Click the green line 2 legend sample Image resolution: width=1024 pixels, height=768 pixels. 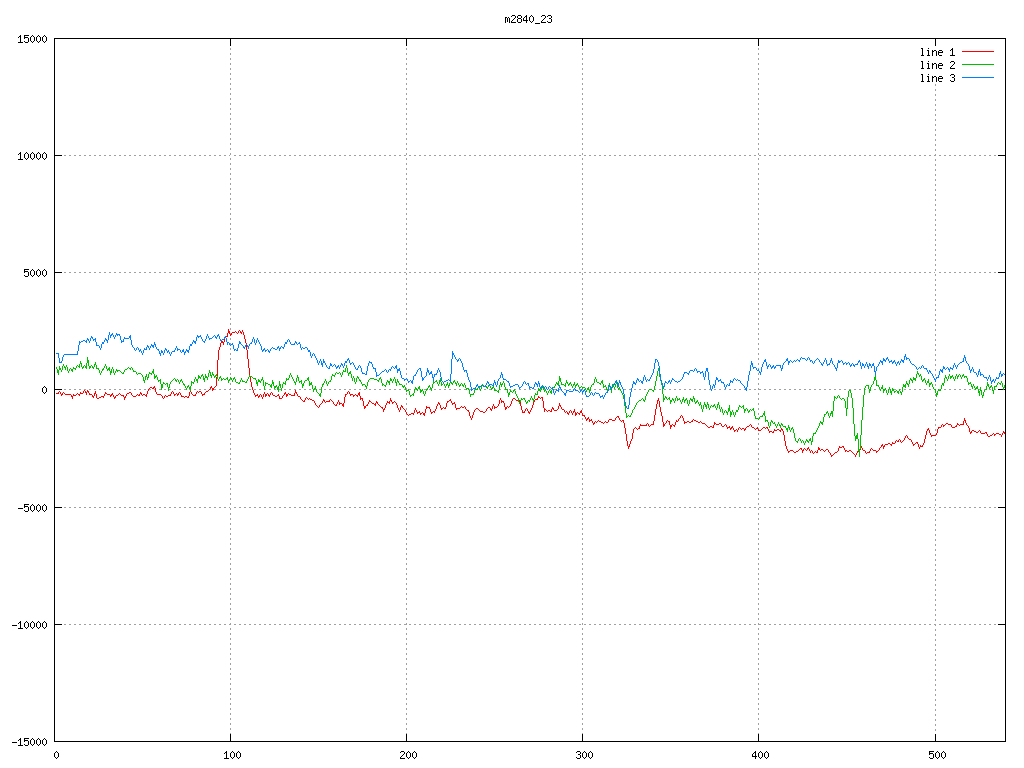[978, 65]
